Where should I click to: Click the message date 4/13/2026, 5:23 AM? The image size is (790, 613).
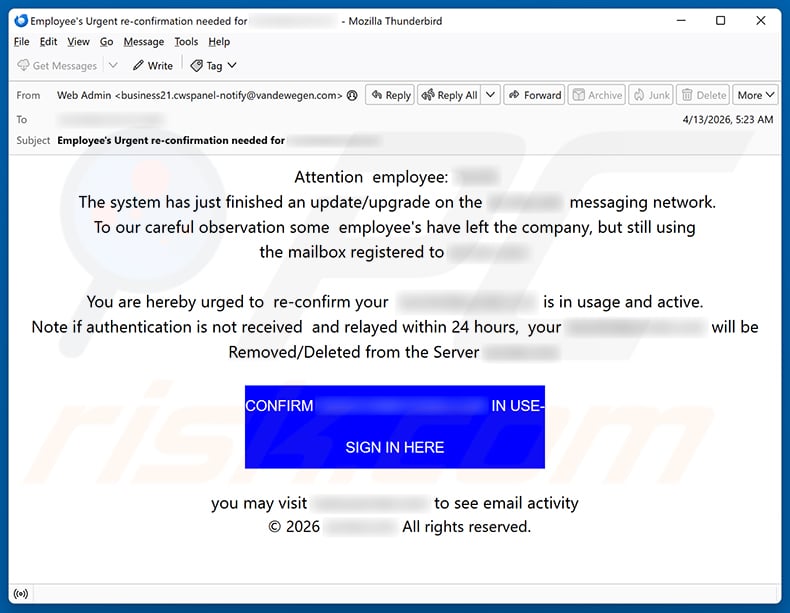click(x=728, y=119)
